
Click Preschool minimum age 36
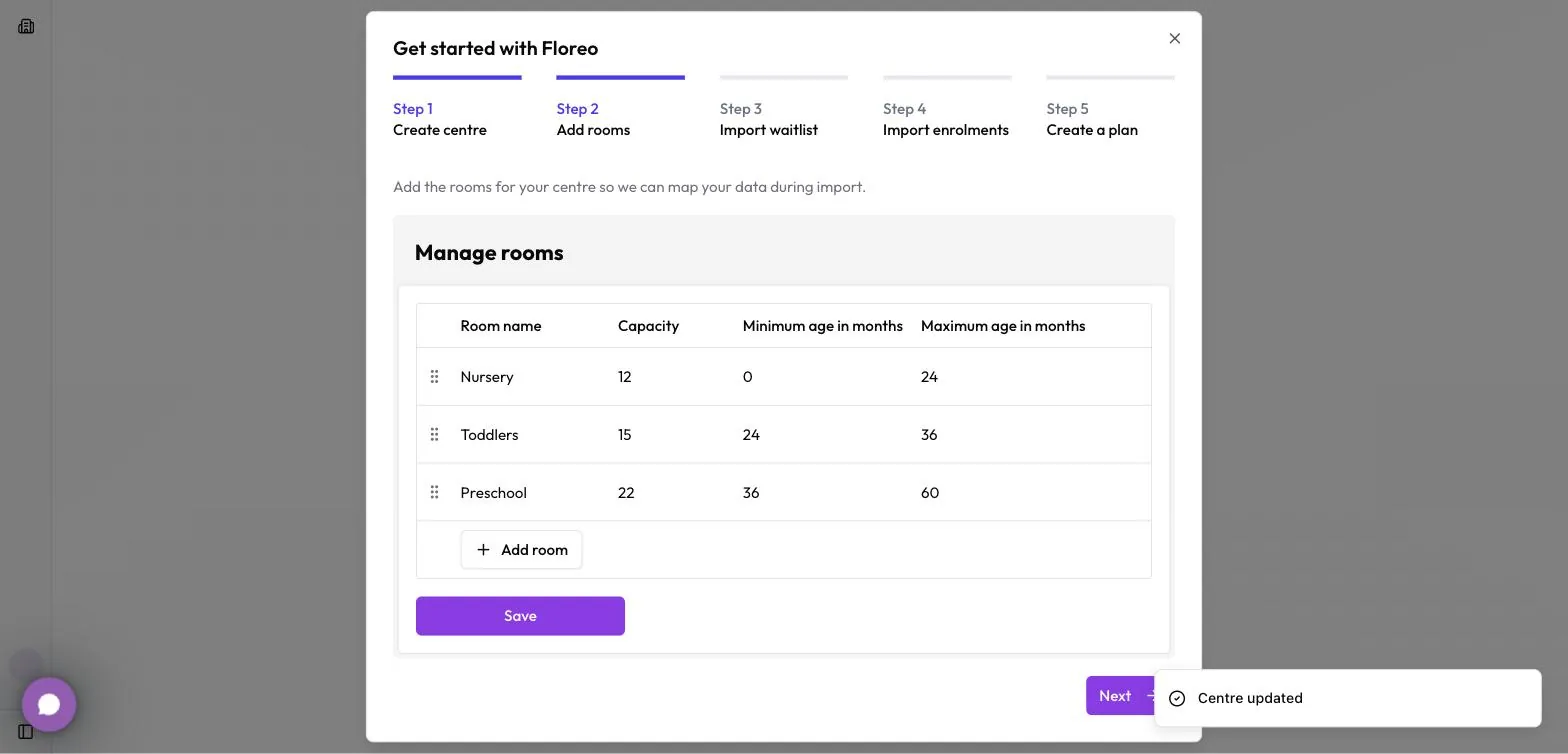[x=751, y=493]
